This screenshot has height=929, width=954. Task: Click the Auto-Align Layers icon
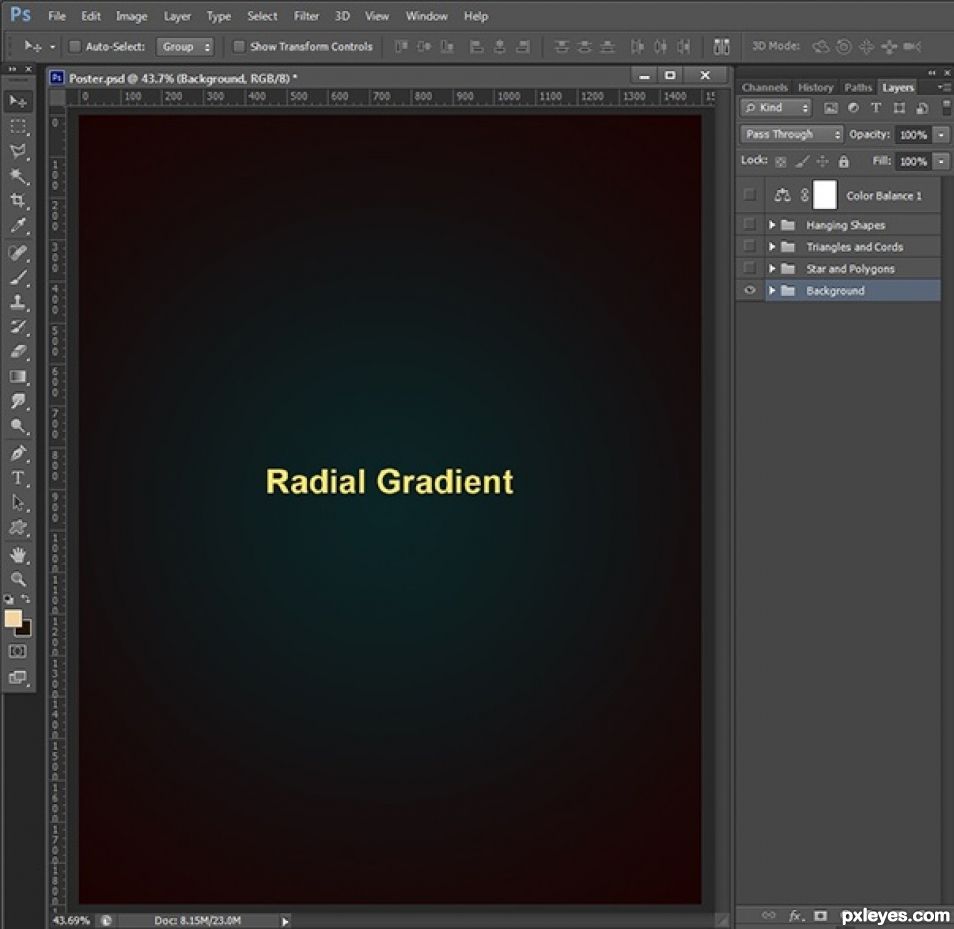(x=722, y=46)
